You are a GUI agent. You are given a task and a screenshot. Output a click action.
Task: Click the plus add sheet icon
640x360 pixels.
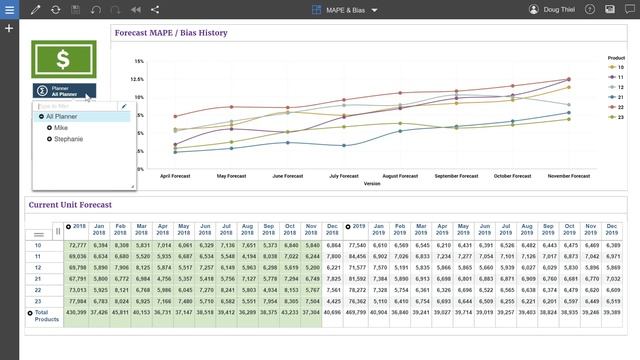[9, 29]
